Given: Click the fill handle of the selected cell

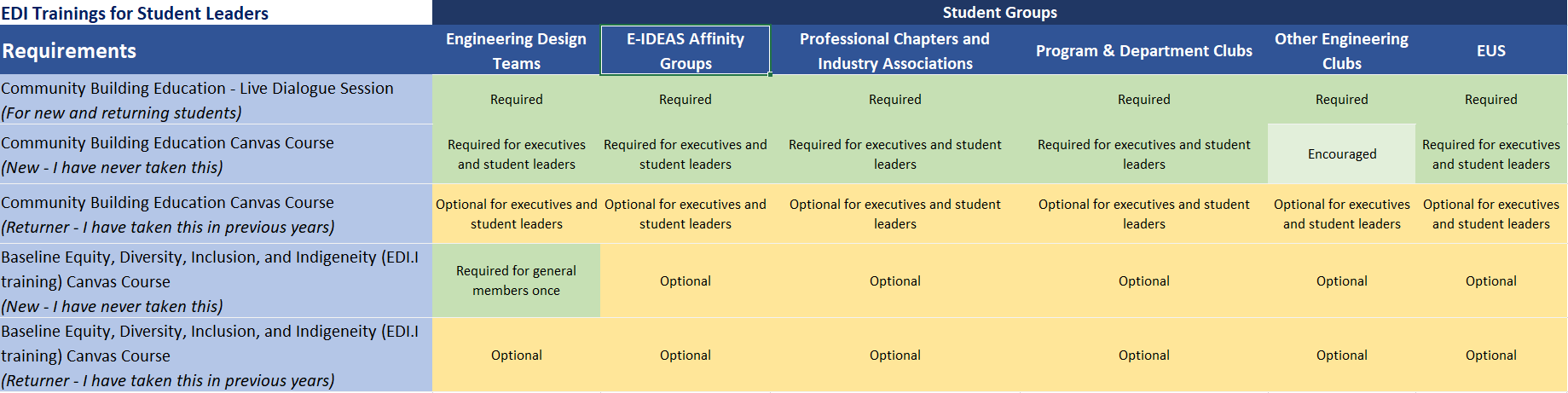Looking at the screenshot, I should pos(770,74).
